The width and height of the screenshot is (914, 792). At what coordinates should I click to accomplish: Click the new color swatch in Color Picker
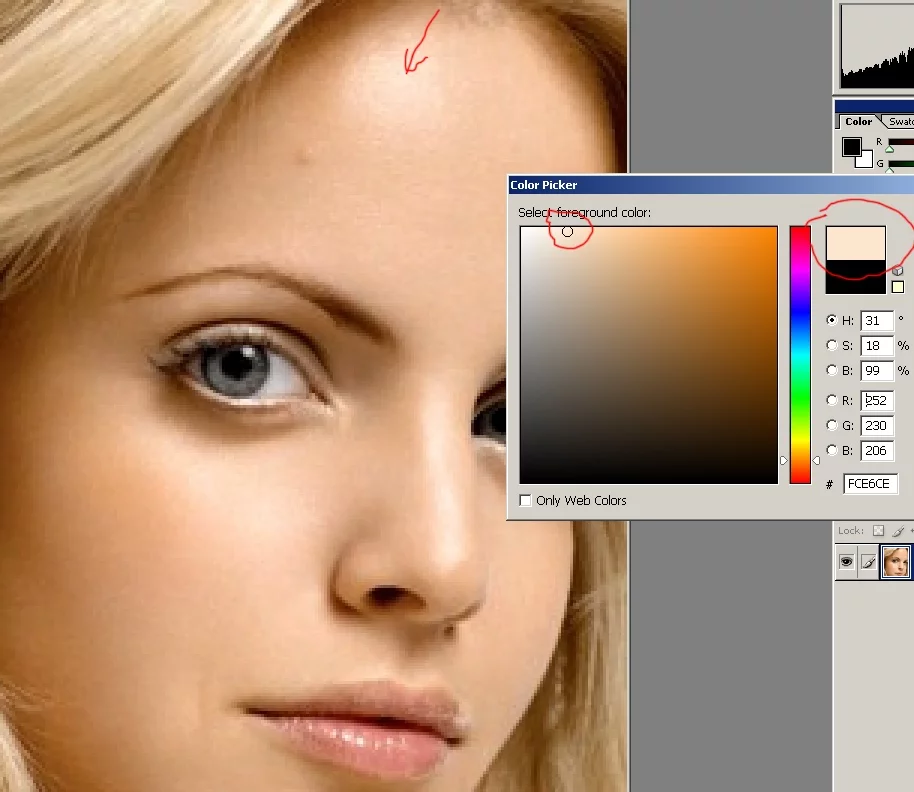855,244
